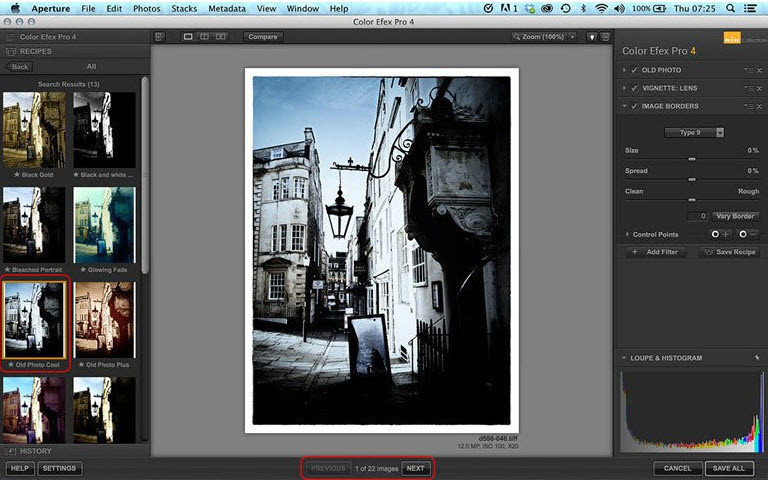
Task: Open the border Type 9 dropdown
Action: [x=694, y=132]
